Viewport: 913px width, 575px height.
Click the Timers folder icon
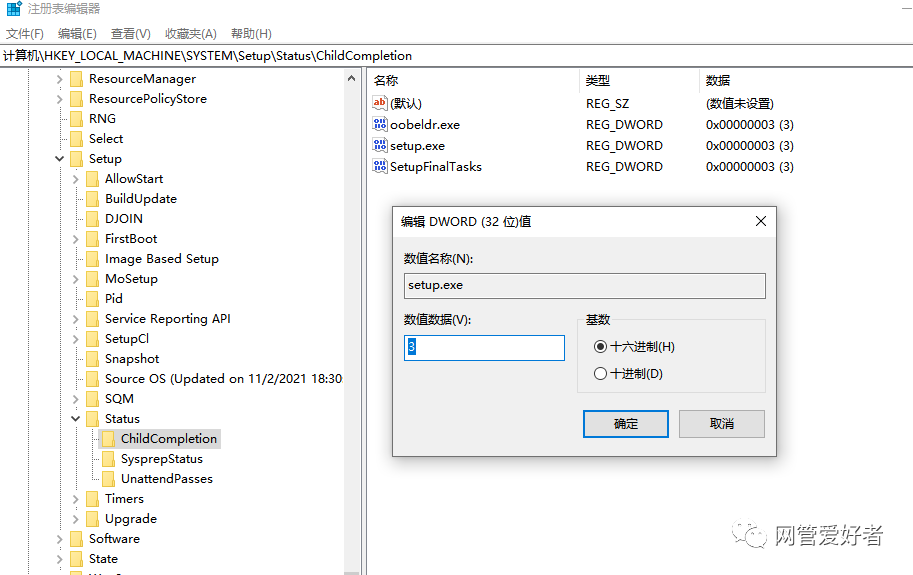click(92, 499)
